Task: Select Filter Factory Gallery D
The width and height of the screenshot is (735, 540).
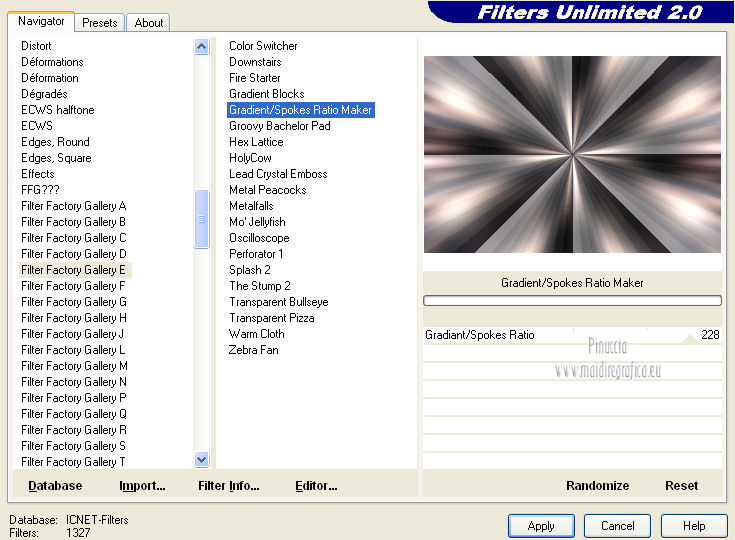Action: [74, 254]
